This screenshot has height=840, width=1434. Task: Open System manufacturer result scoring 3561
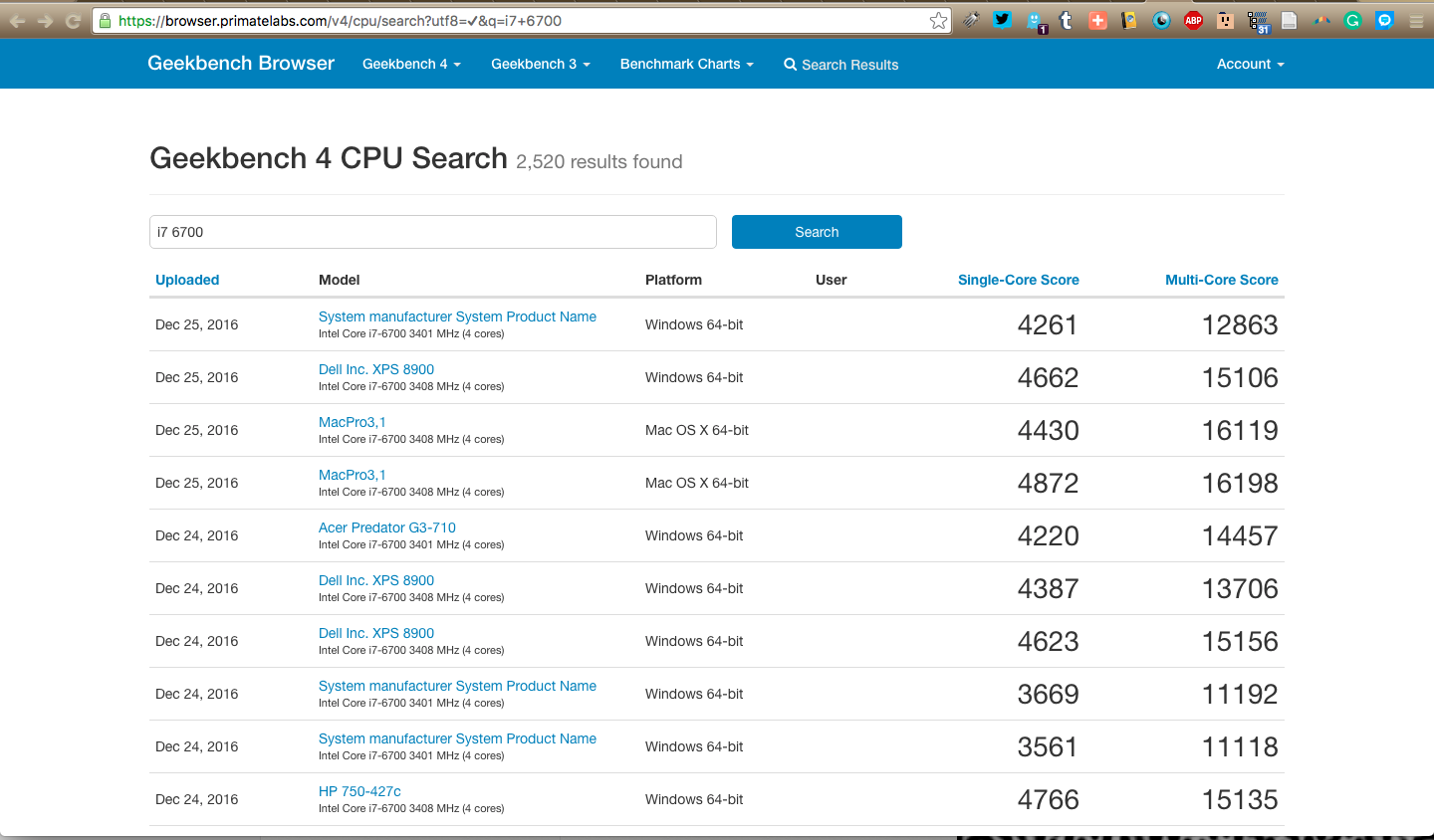[457, 738]
